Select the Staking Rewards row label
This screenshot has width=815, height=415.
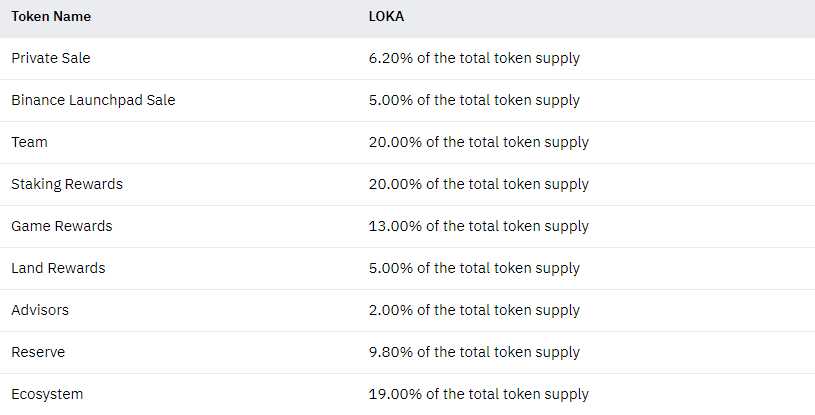(x=67, y=184)
